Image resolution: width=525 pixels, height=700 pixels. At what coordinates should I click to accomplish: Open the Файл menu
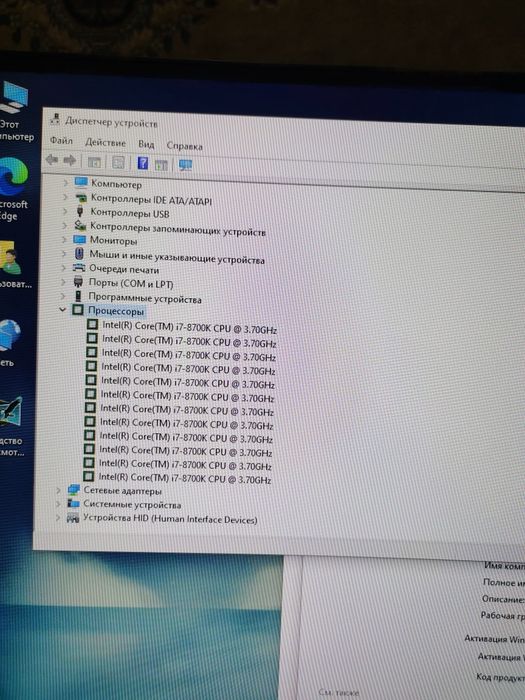tap(61, 141)
